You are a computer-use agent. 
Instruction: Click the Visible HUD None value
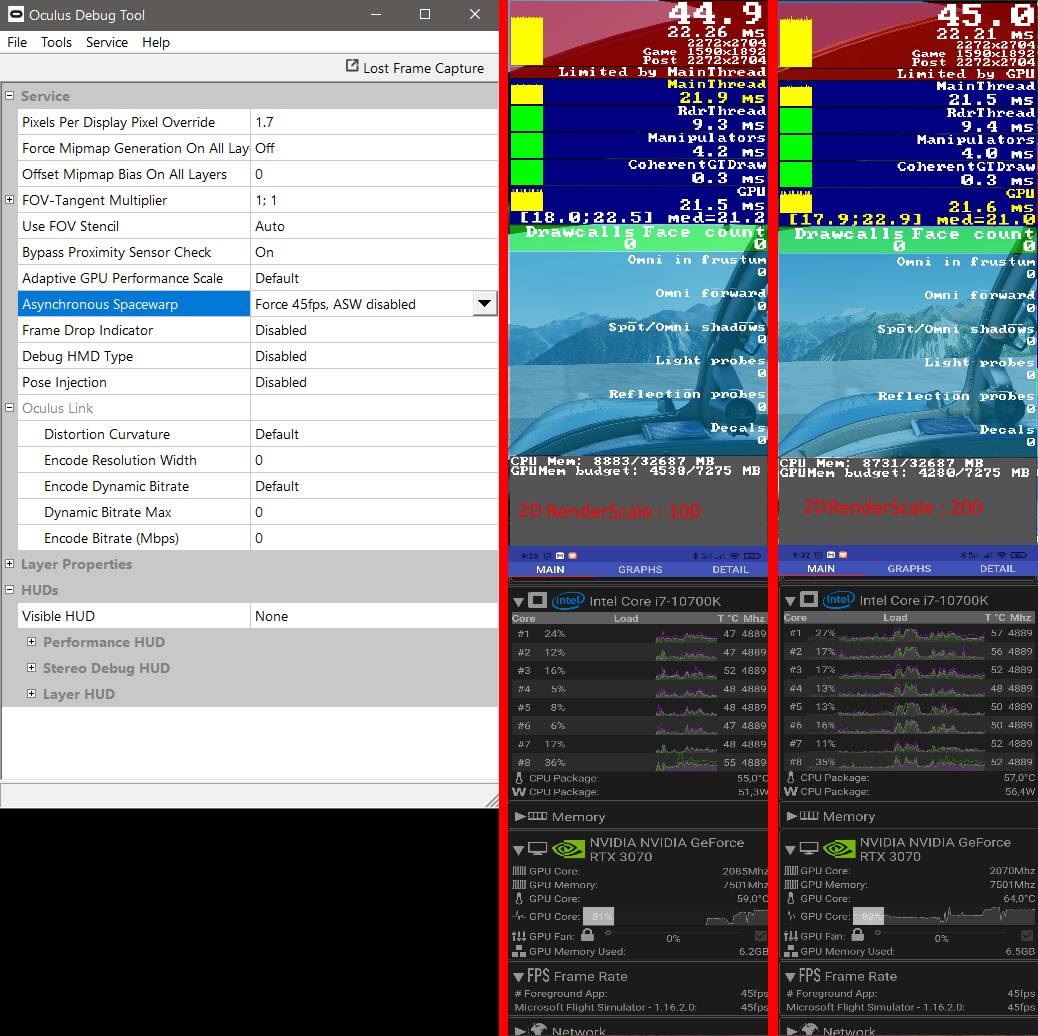[374, 616]
